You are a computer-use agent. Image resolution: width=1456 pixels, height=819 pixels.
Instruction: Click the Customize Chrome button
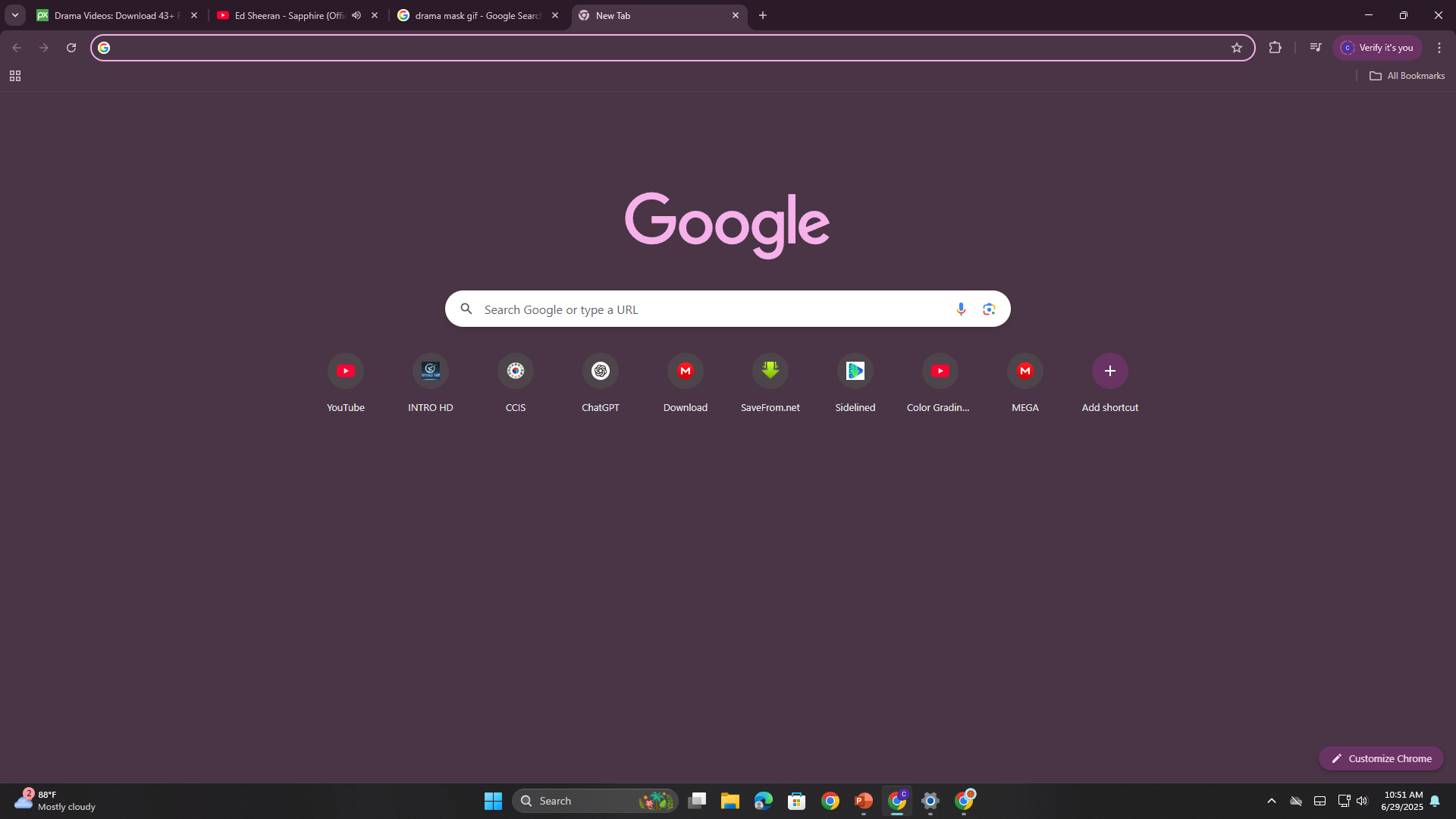(1381, 758)
